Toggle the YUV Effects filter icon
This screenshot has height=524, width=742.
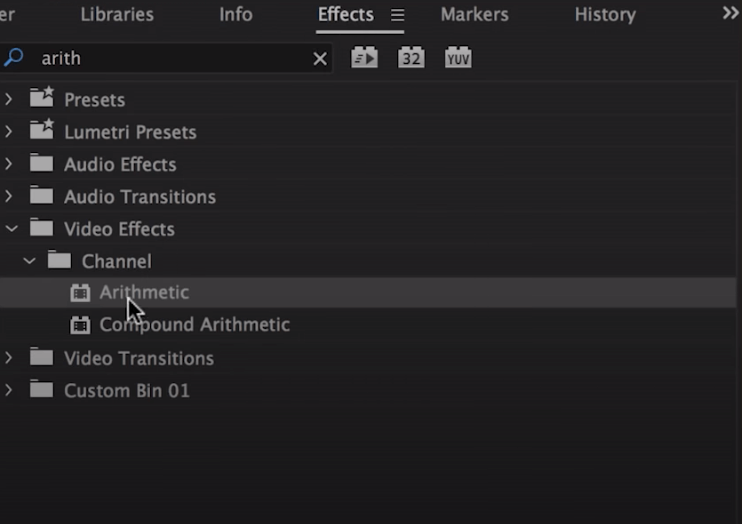(x=458, y=58)
